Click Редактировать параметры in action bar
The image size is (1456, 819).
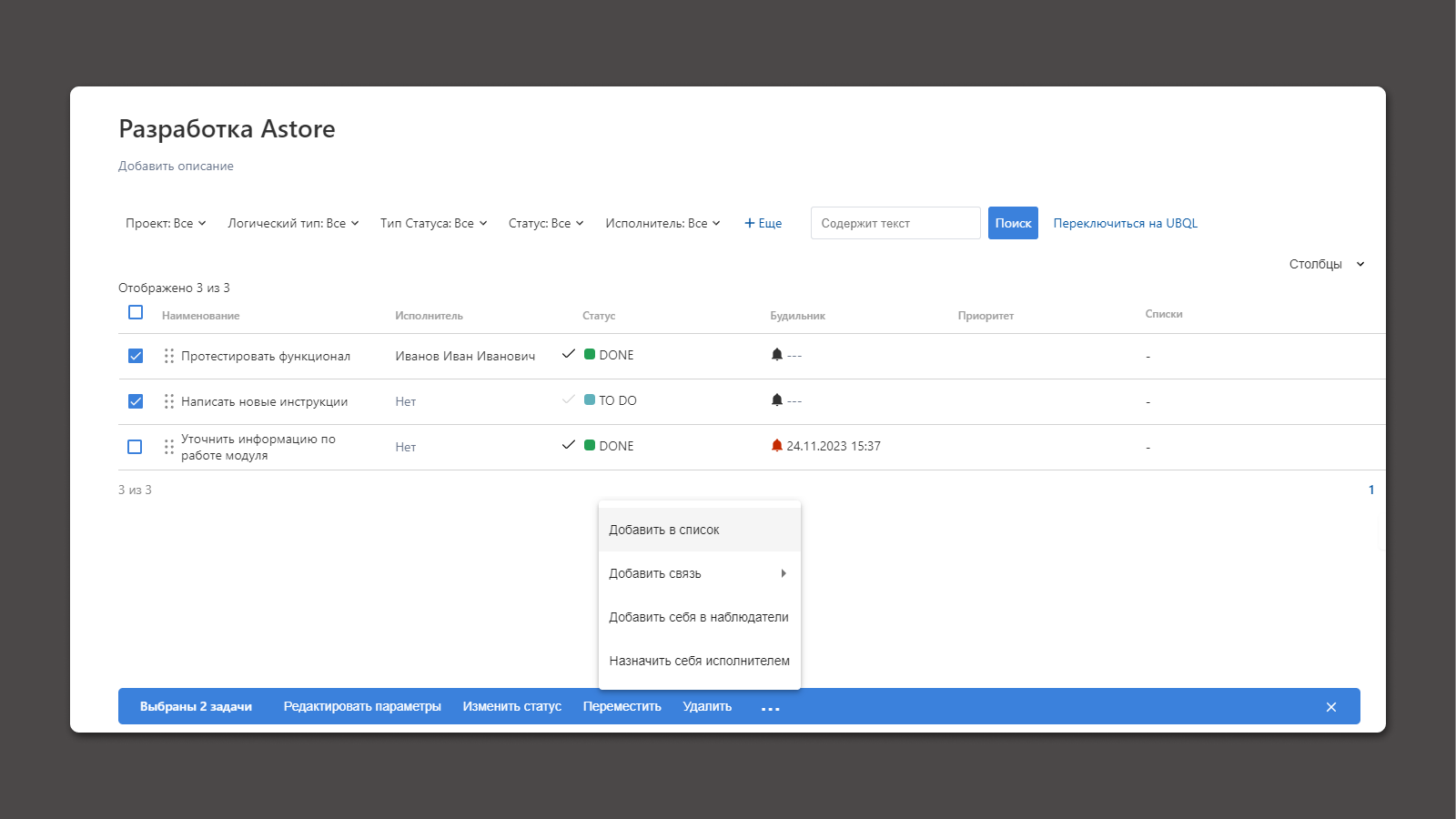362,706
